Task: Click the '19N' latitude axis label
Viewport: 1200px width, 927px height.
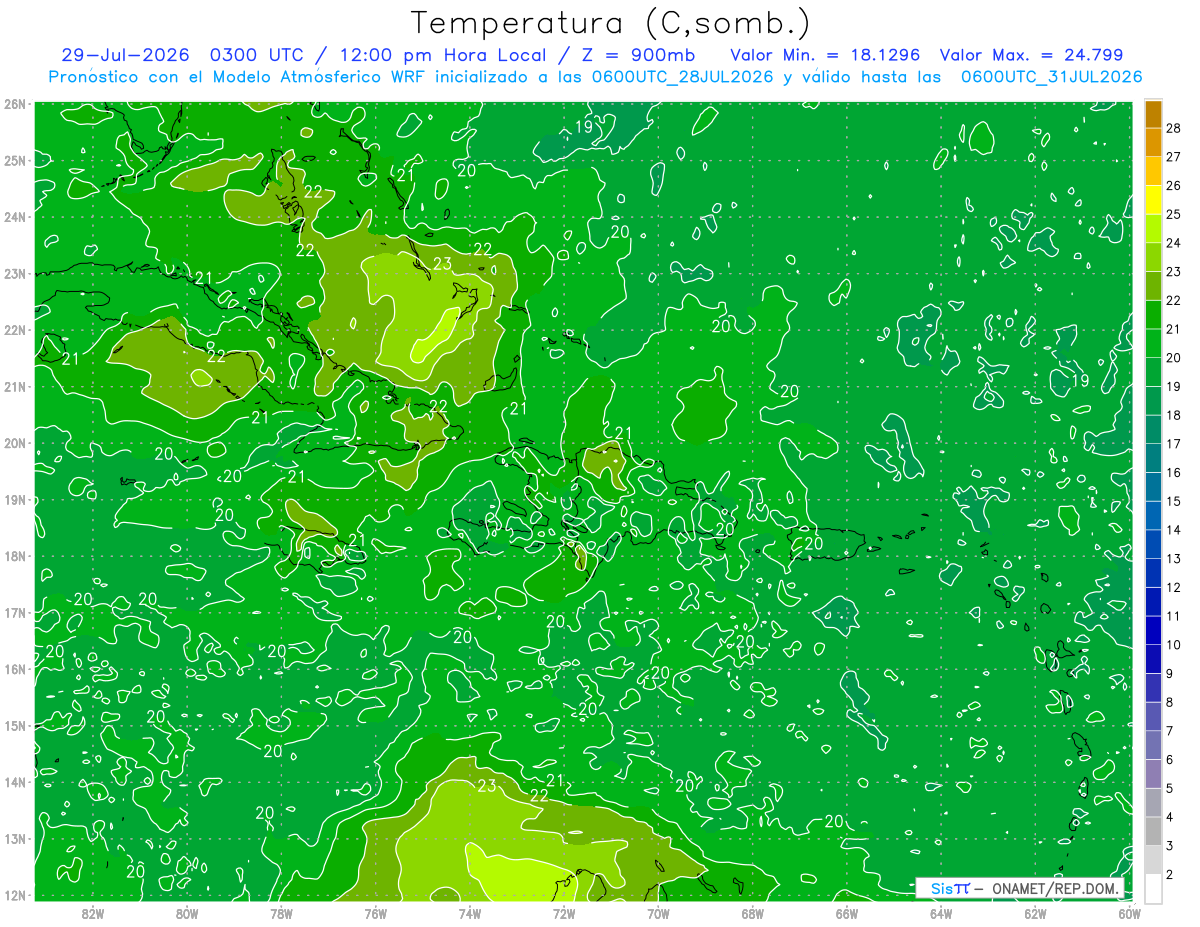Action: click(x=14, y=500)
